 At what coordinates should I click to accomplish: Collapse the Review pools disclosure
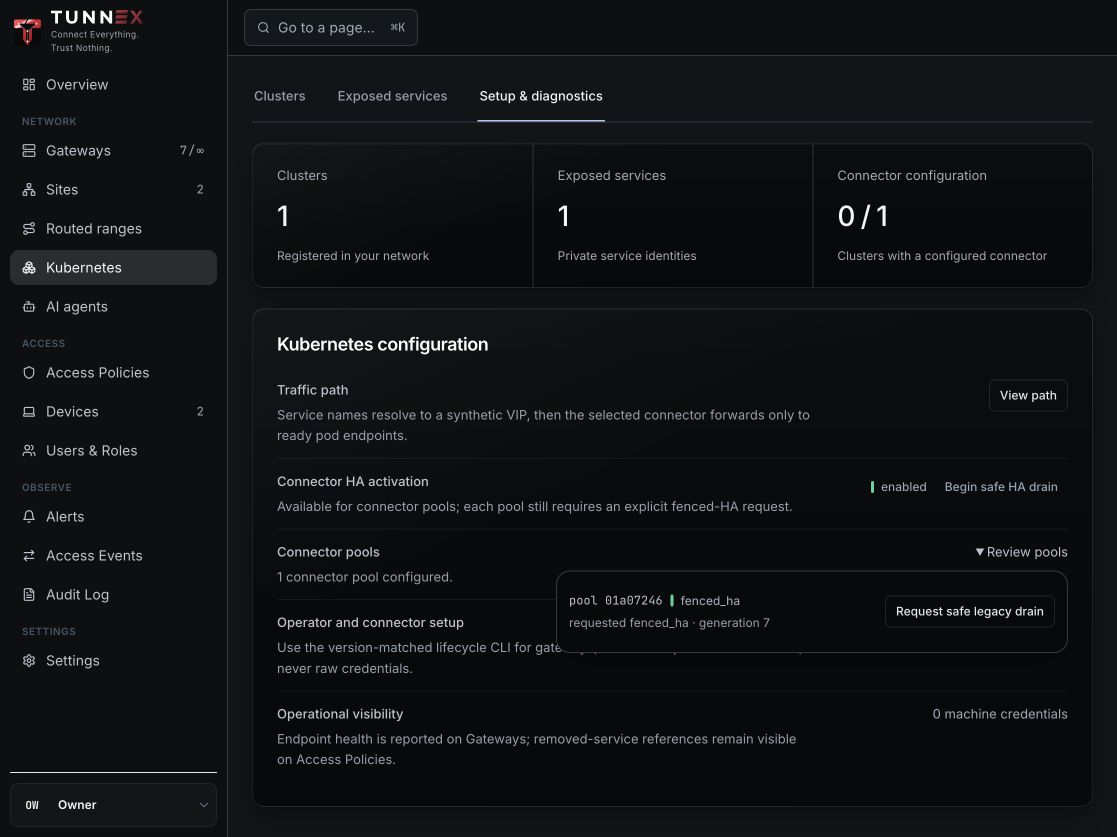[1021, 552]
